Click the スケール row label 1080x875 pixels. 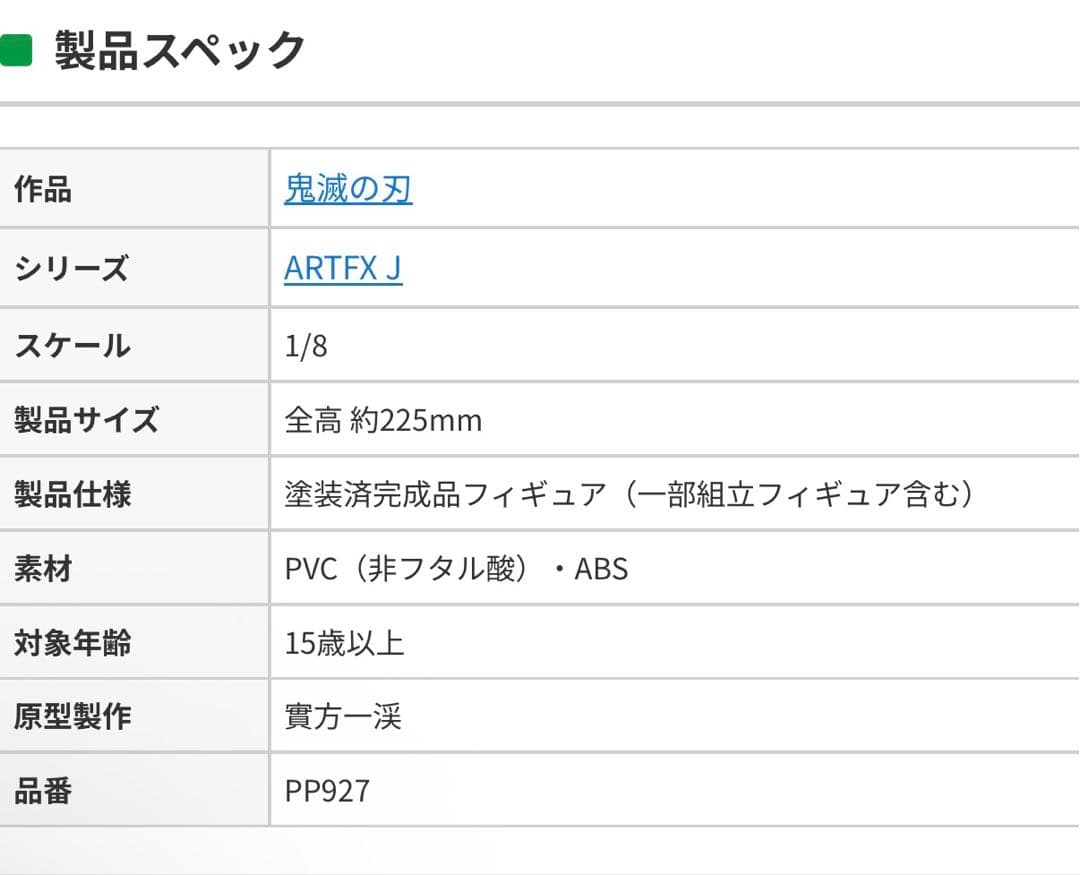pos(72,345)
